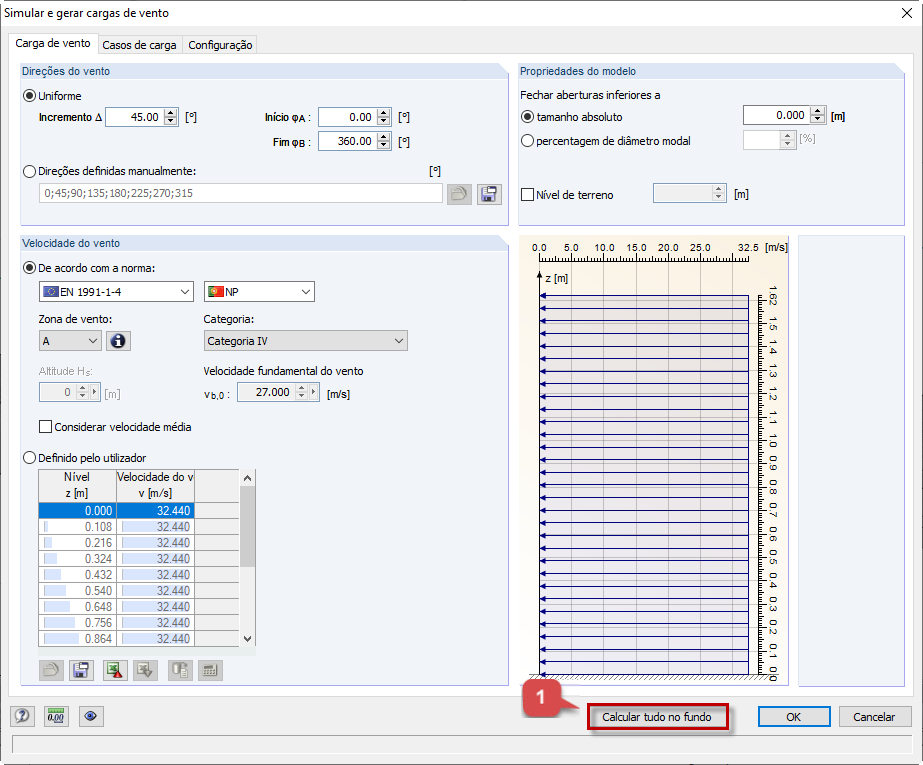Confirm the dialog with OK
Image resolution: width=923 pixels, height=765 pixels.
794,716
